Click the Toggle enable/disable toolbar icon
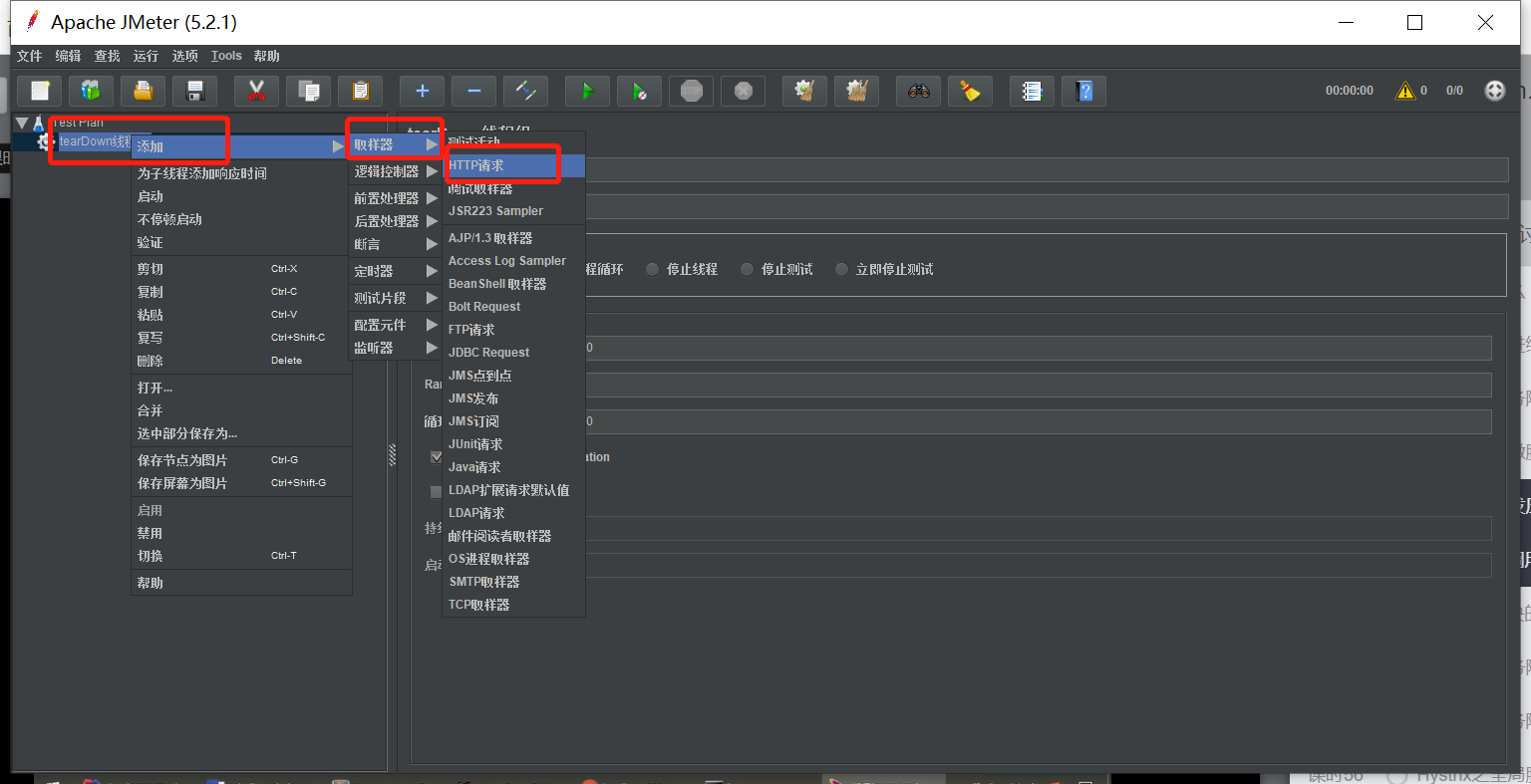The width and height of the screenshot is (1531, 784). 526,91
